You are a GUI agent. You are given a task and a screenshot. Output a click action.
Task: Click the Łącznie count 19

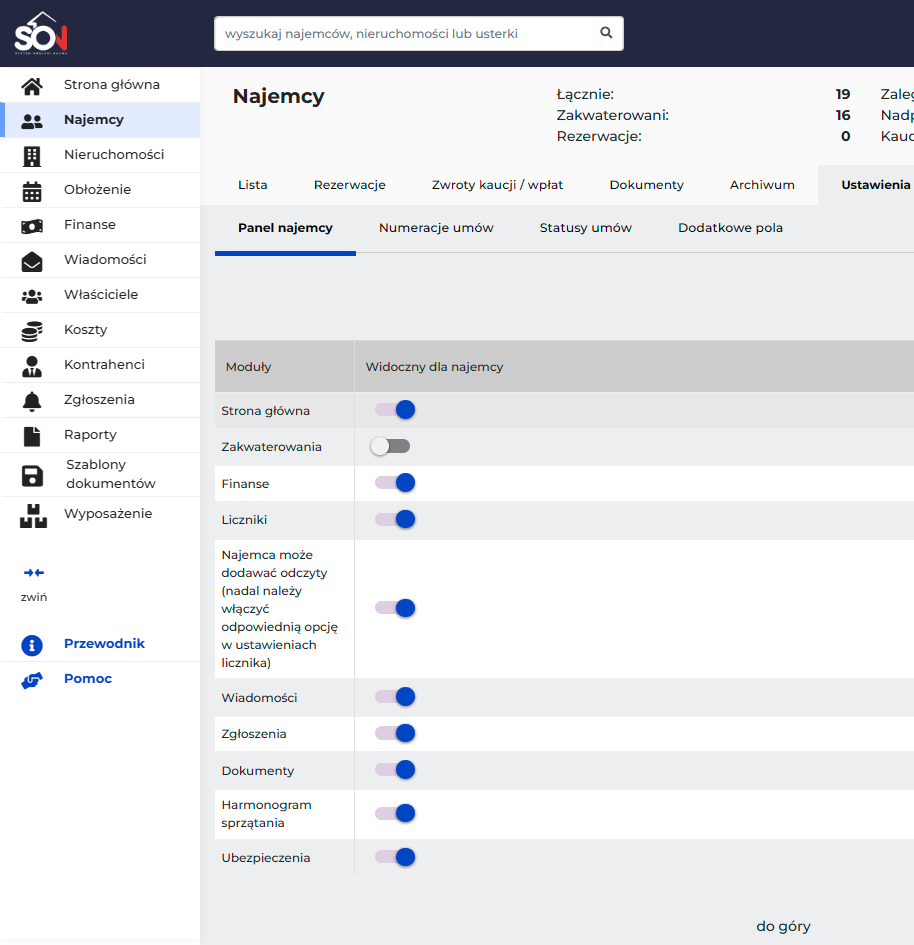[842, 94]
